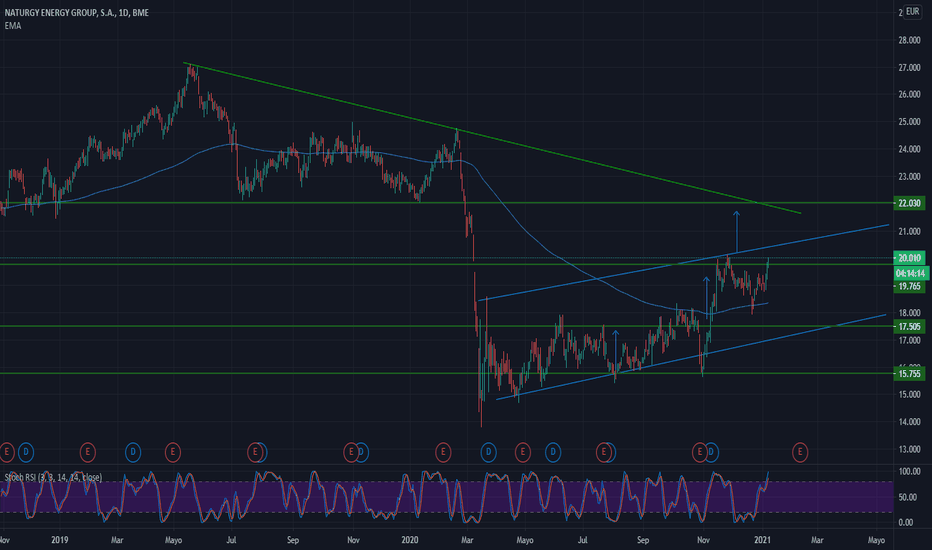Viewport: 932px width, 550px height.
Task: Click the 2021 label on time axis
Action: 762,540
